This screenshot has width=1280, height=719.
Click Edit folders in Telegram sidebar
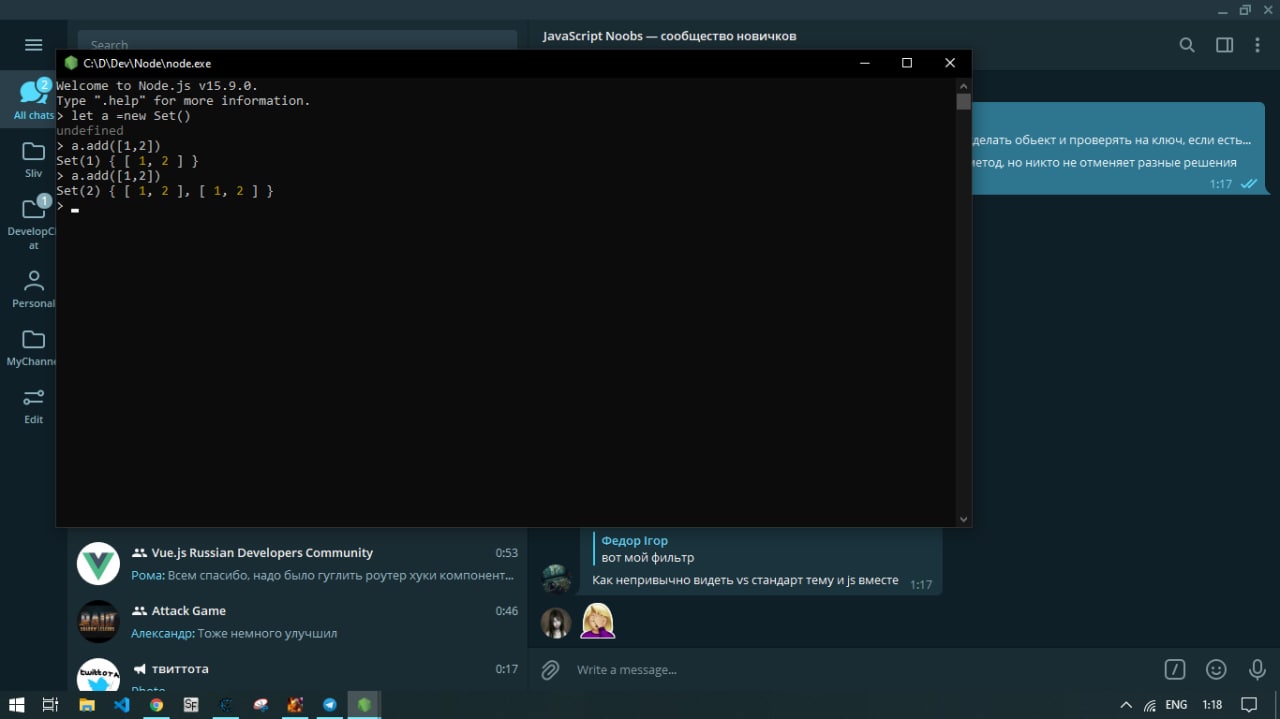pyautogui.click(x=33, y=405)
